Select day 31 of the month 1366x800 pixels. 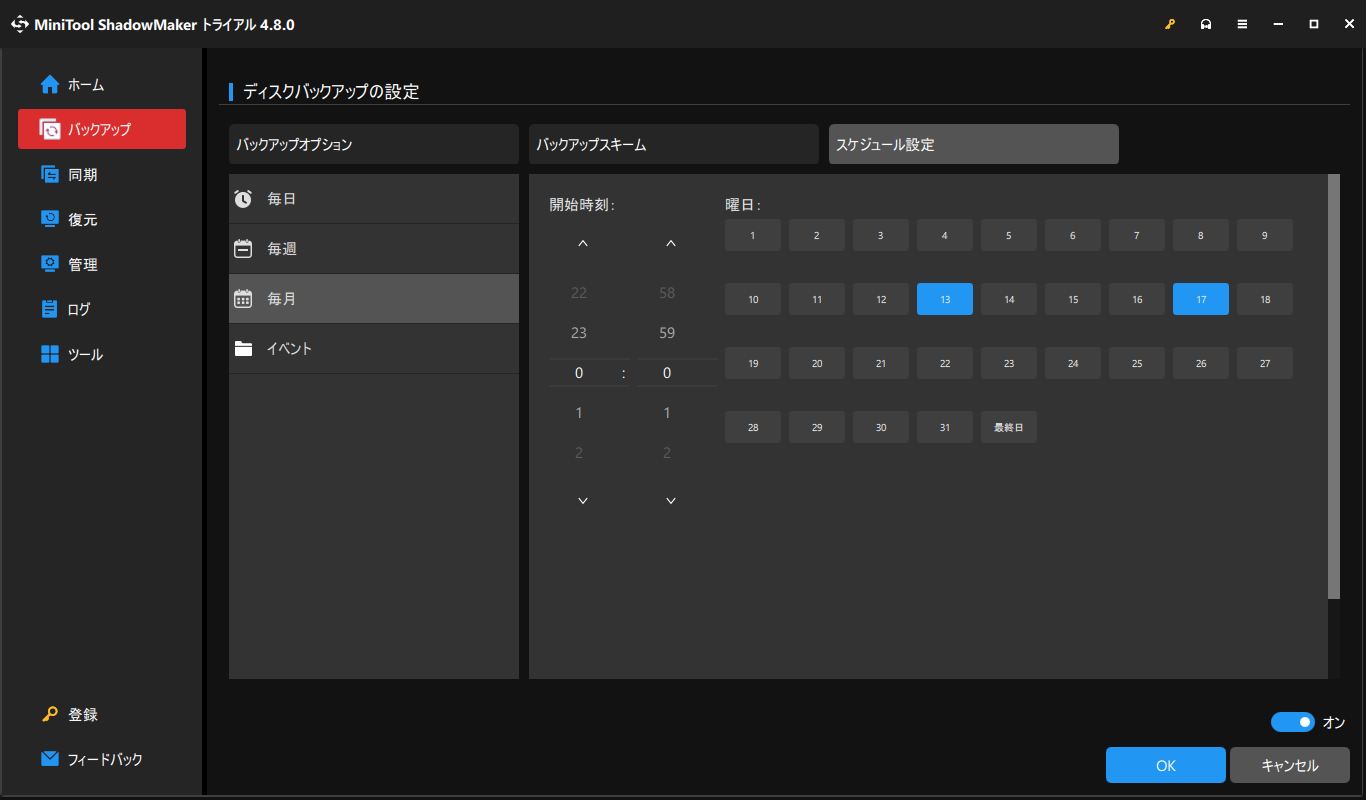[x=945, y=427]
